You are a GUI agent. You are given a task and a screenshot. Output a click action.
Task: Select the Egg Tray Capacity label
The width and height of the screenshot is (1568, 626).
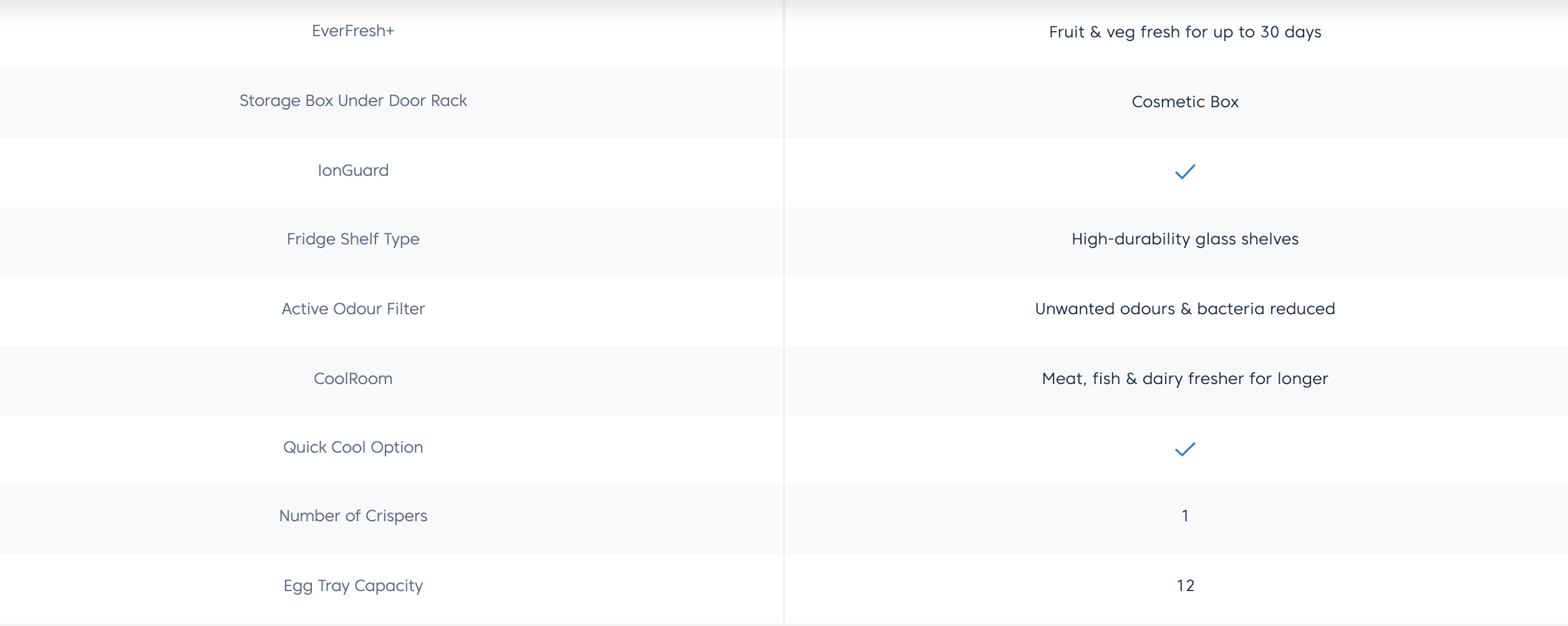[x=353, y=586]
